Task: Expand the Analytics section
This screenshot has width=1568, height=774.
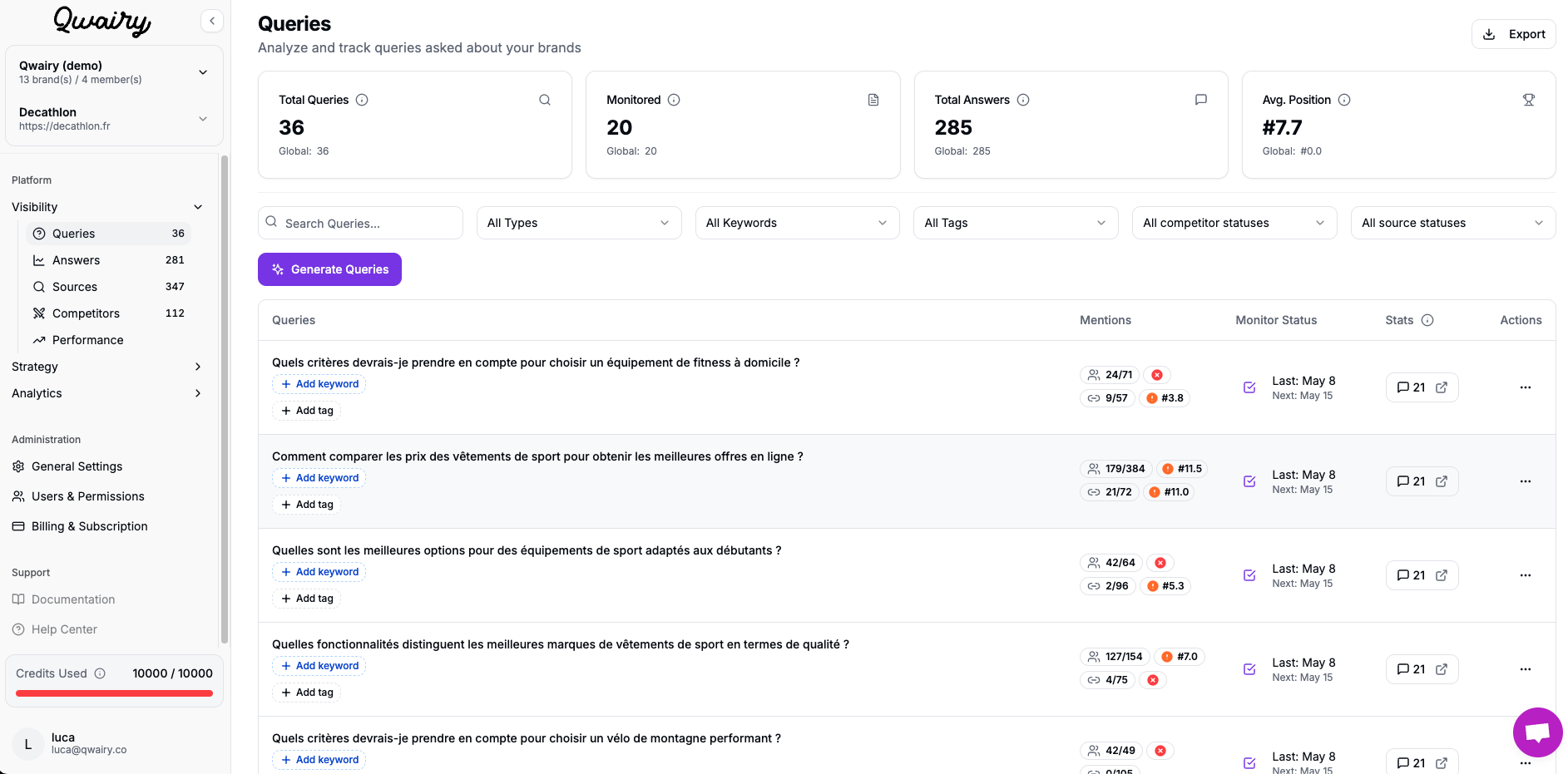Action: pos(108,393)
